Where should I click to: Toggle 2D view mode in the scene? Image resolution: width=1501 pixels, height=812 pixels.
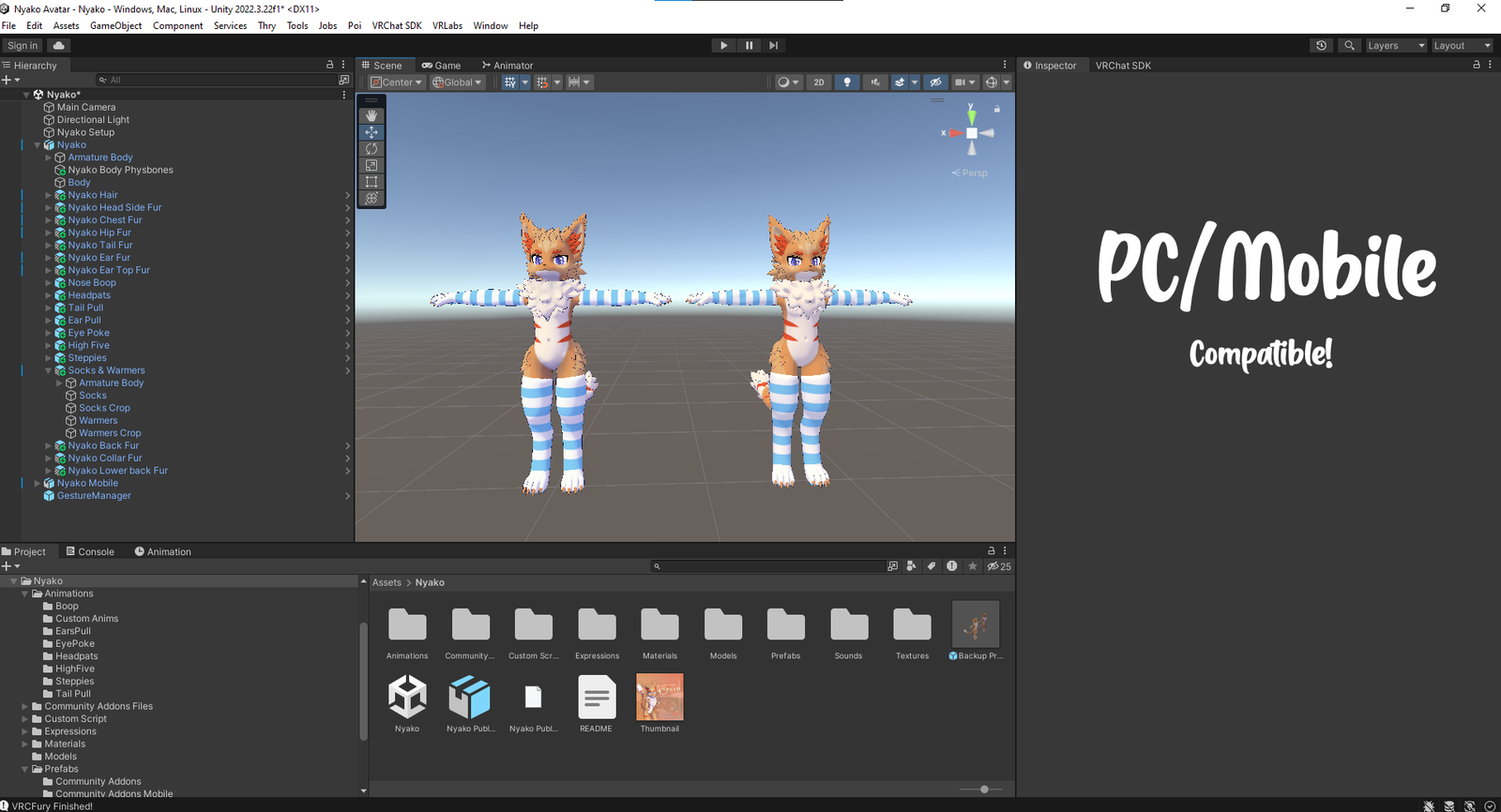click(x=818, y=83)
